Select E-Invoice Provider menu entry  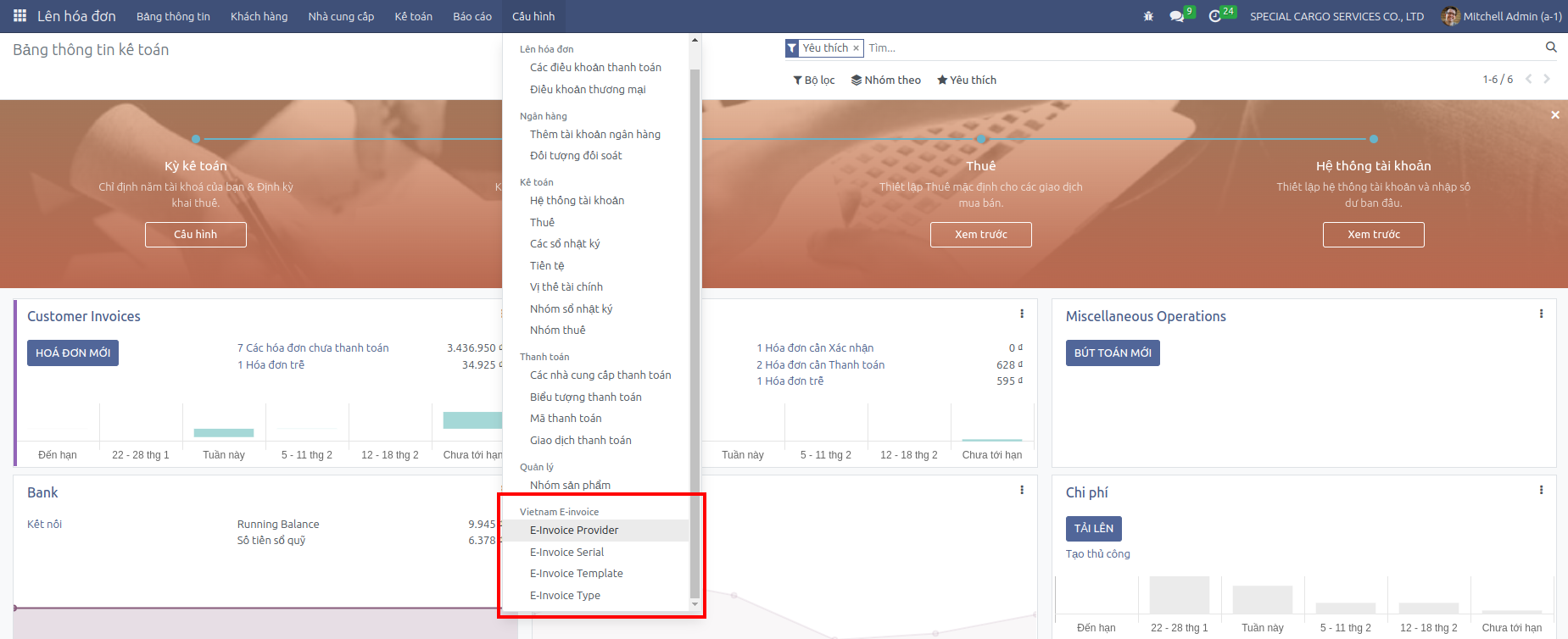(574, 531)
